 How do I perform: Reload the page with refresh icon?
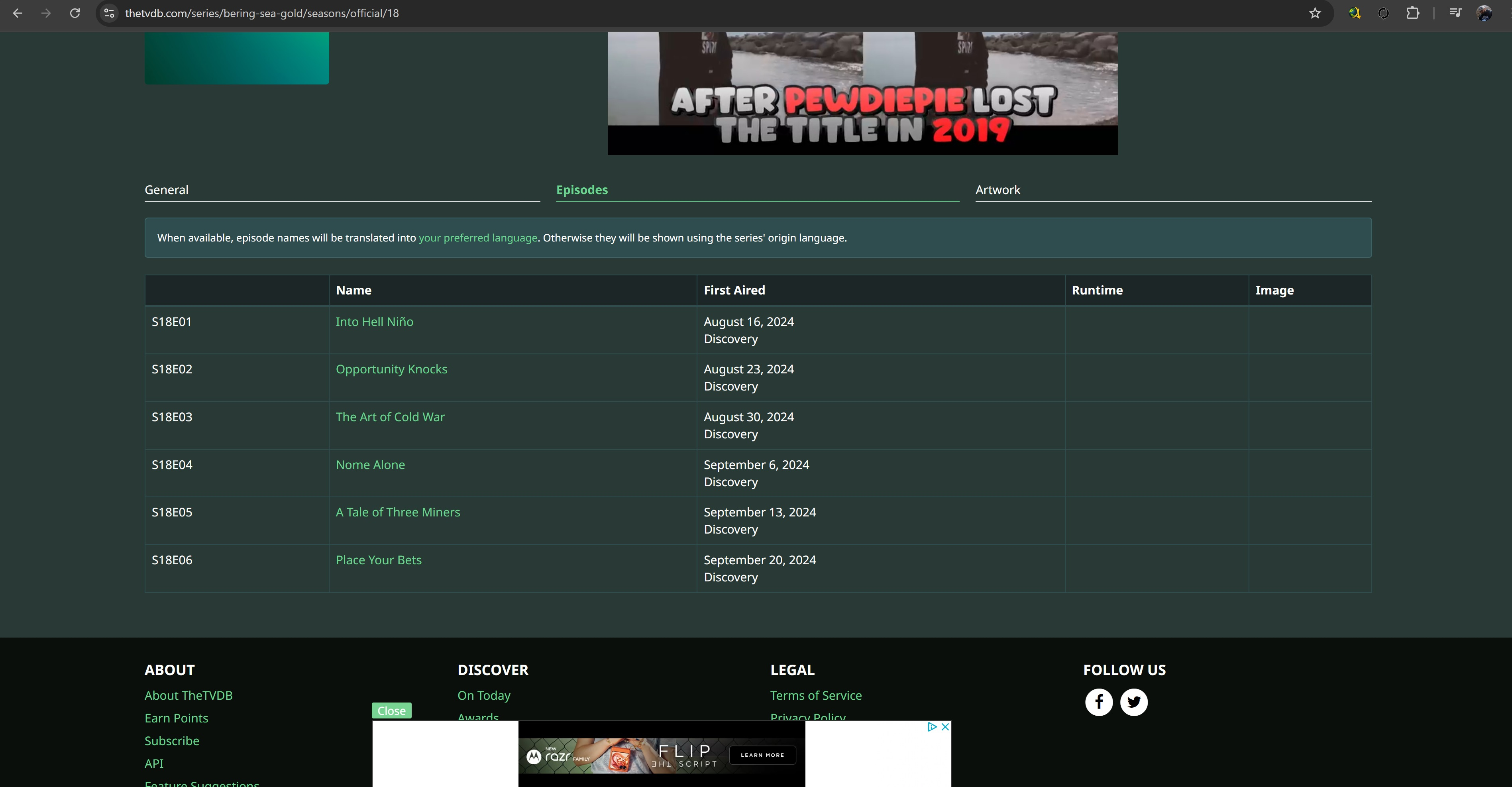tap(75, 13)
